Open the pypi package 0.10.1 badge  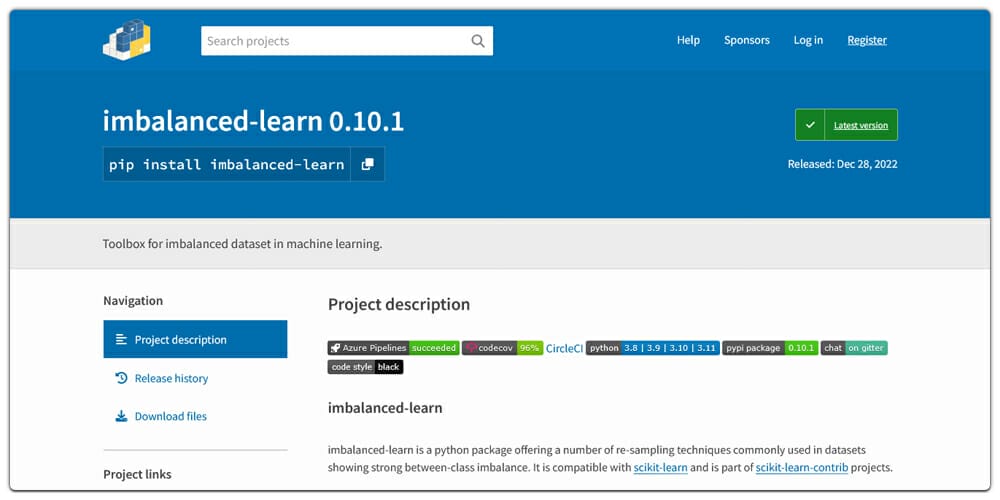770,348
